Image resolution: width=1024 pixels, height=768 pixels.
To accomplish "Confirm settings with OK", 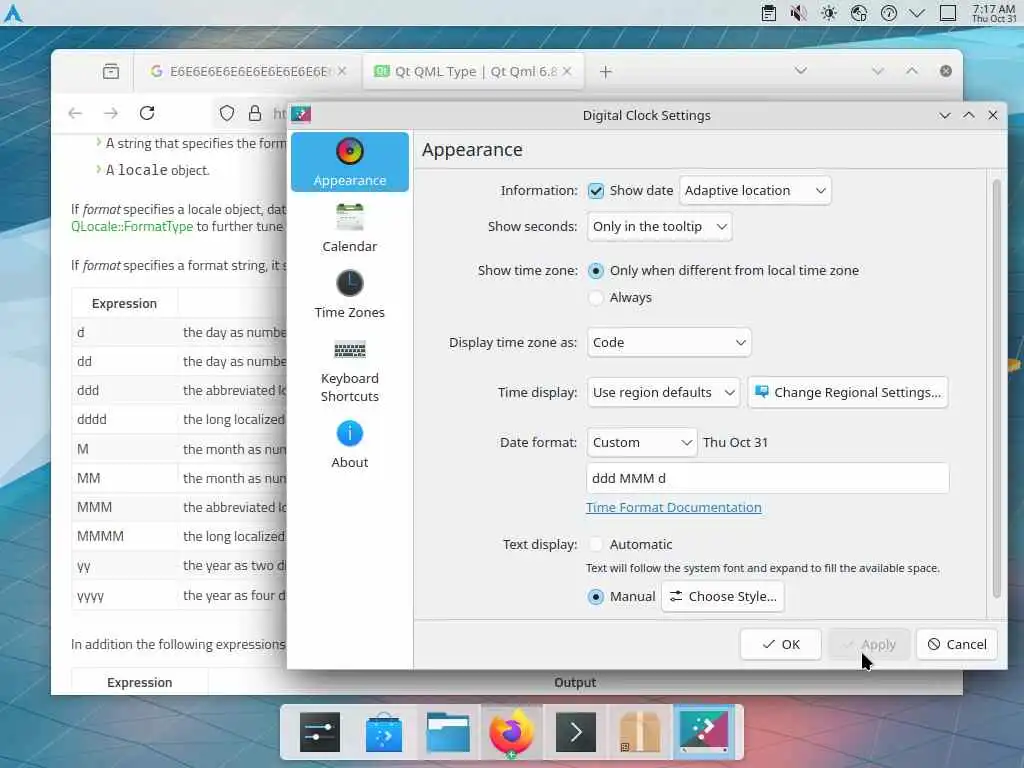I will coord(780,645).
